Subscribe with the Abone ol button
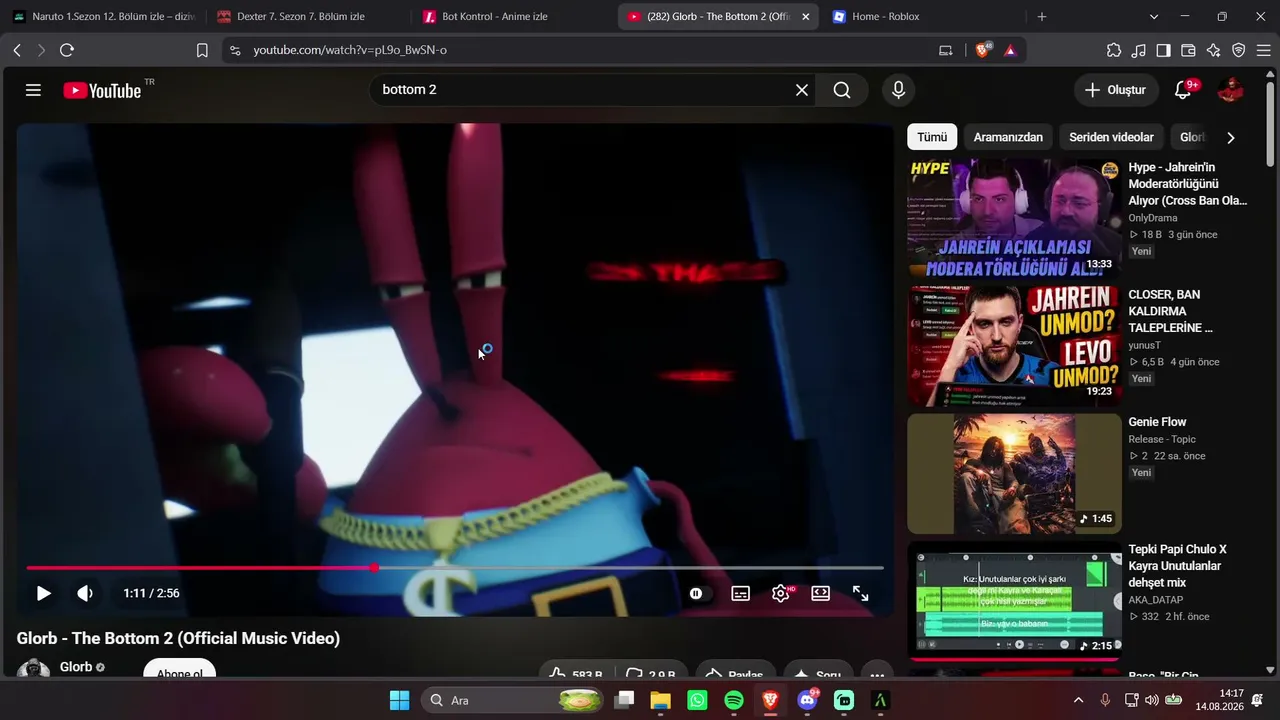The height and width of the screenshot is (720, 1280). point(180,670)
